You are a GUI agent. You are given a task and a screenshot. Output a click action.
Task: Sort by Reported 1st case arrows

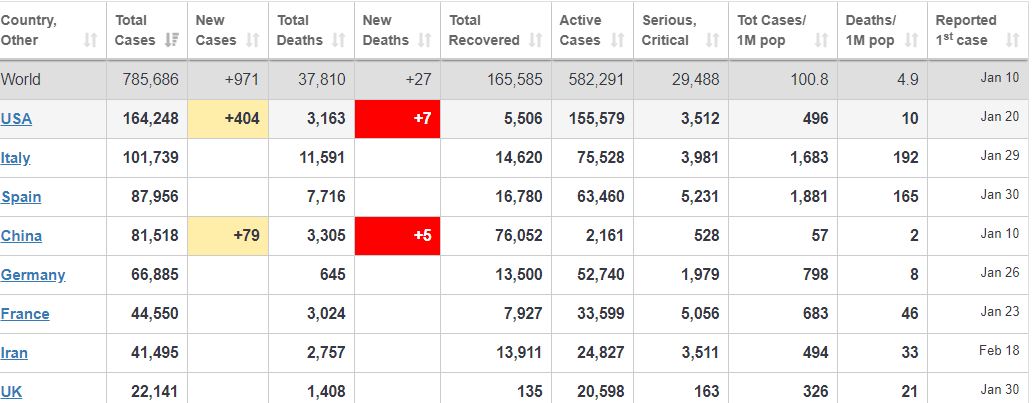(x=1013, y=41)
